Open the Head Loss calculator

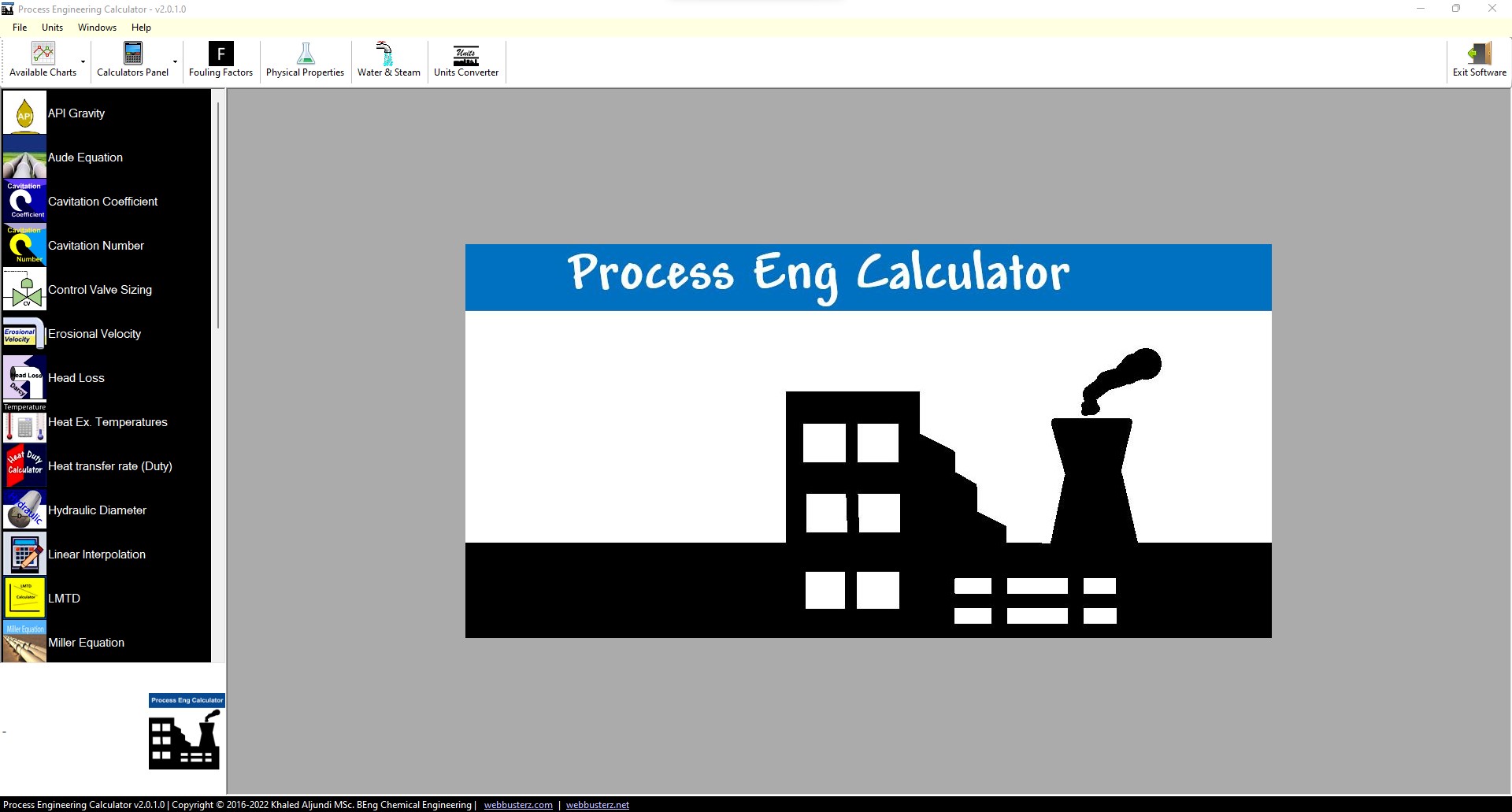pos(76,377)
